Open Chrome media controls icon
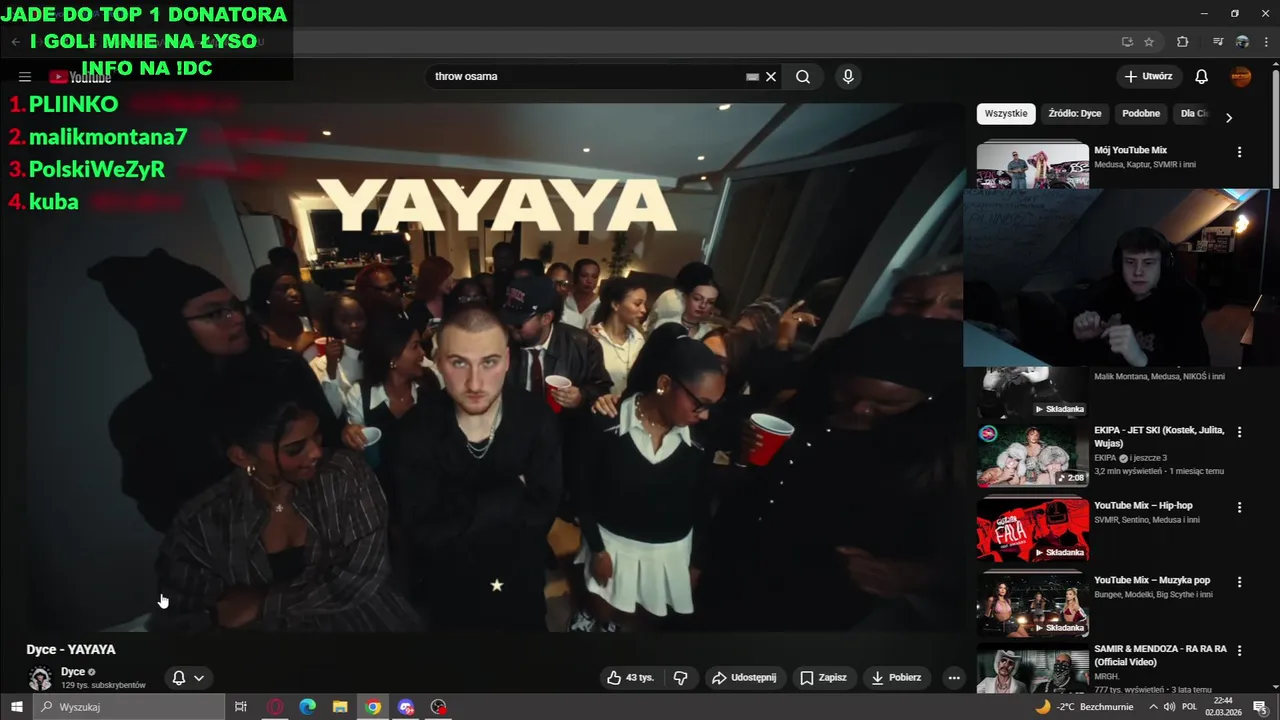 pyautogui.click(x=1218, y=42)
